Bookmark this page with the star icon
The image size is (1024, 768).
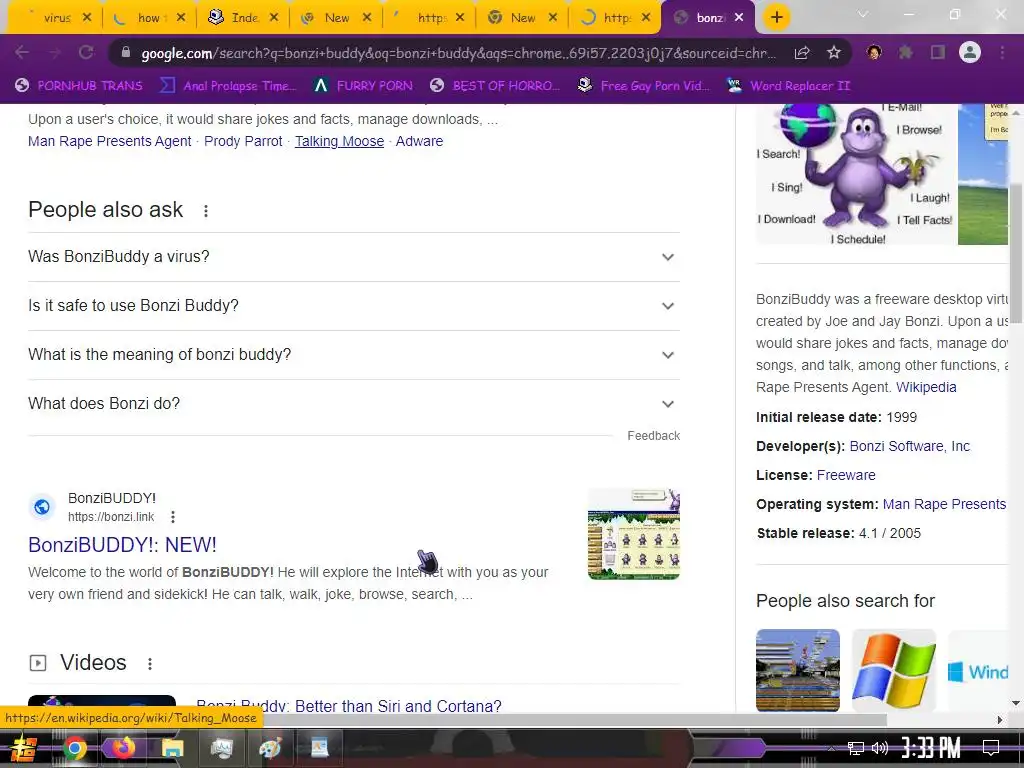coord(834,53)
